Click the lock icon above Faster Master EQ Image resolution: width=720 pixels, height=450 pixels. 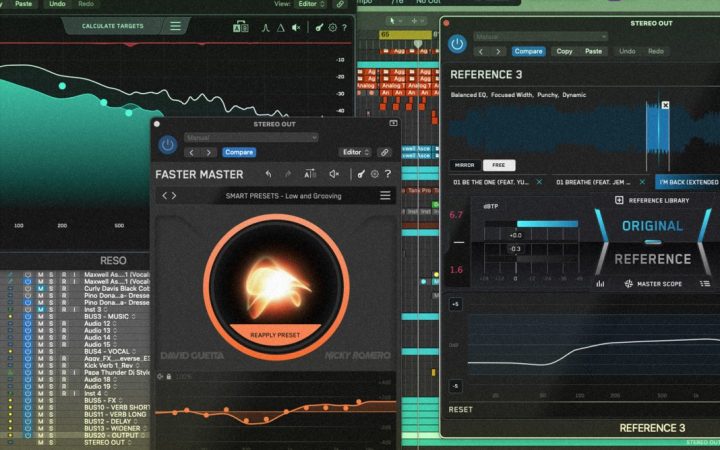click(169, 377)
